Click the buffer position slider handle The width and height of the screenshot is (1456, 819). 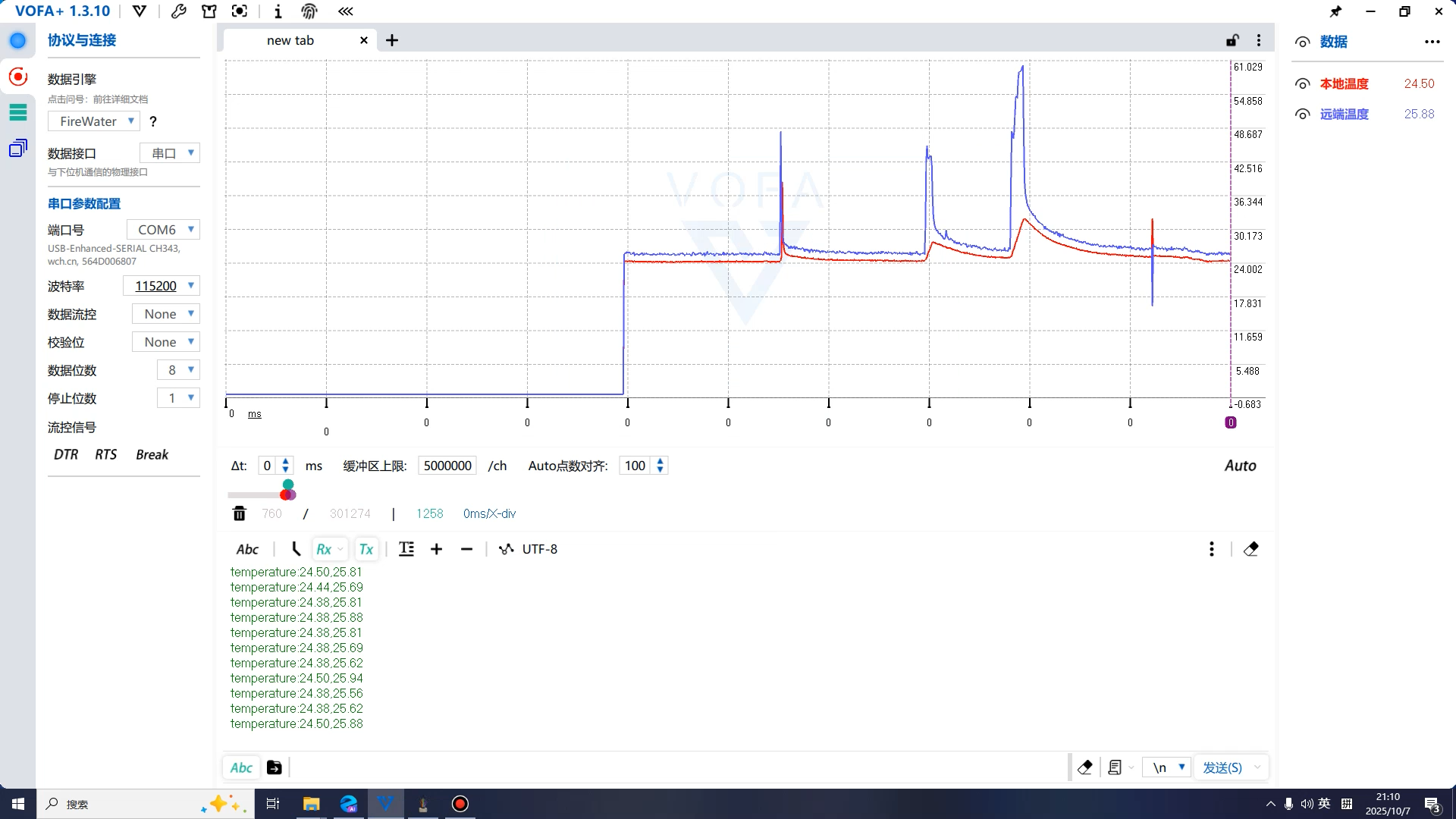tap(287, 494)
